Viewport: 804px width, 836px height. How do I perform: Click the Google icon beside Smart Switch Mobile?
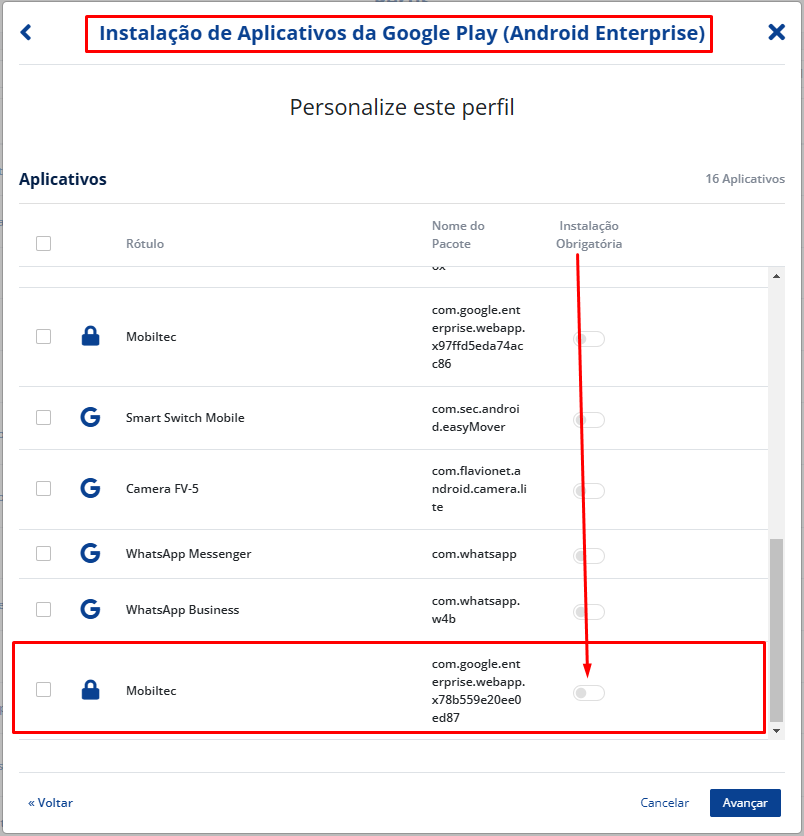[91, 417]
